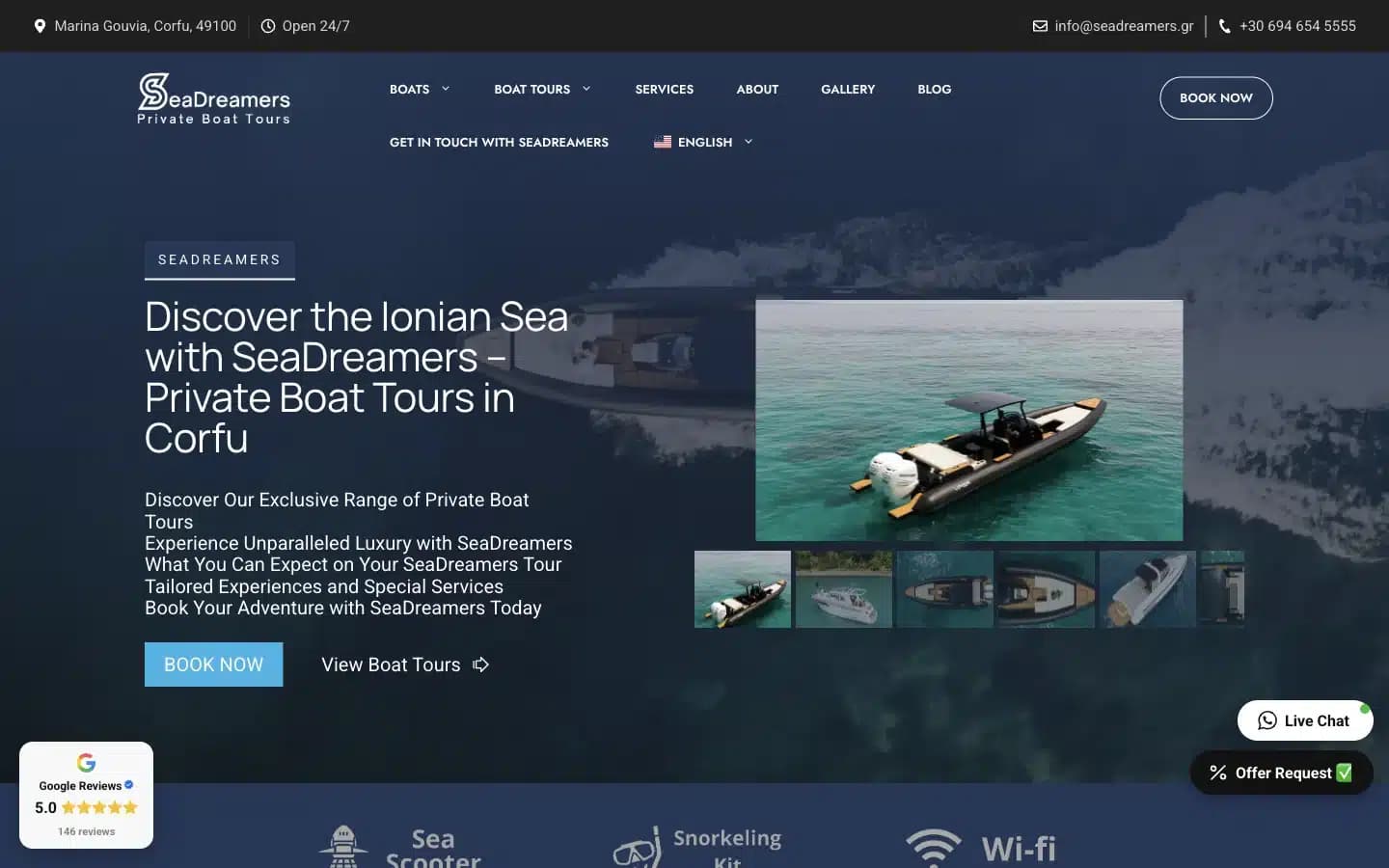Open the English language dropdown chevron

pos(749,142)
